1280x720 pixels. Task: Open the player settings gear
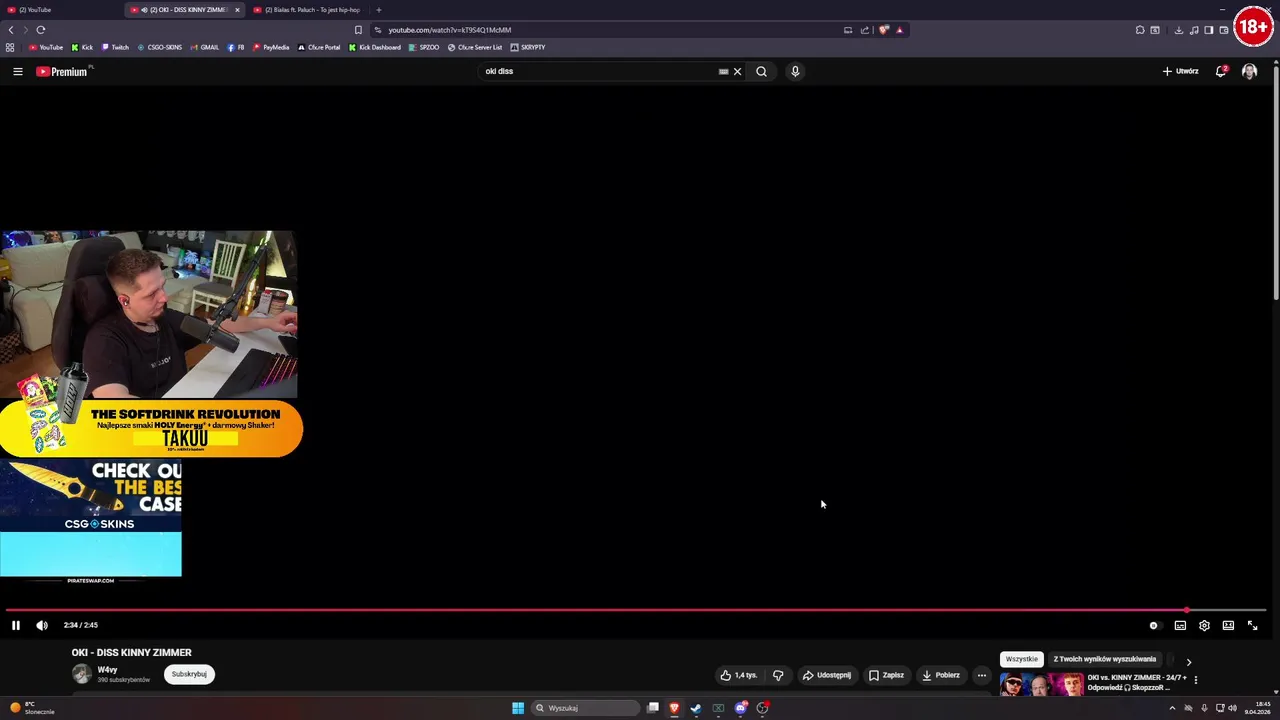1204,625
